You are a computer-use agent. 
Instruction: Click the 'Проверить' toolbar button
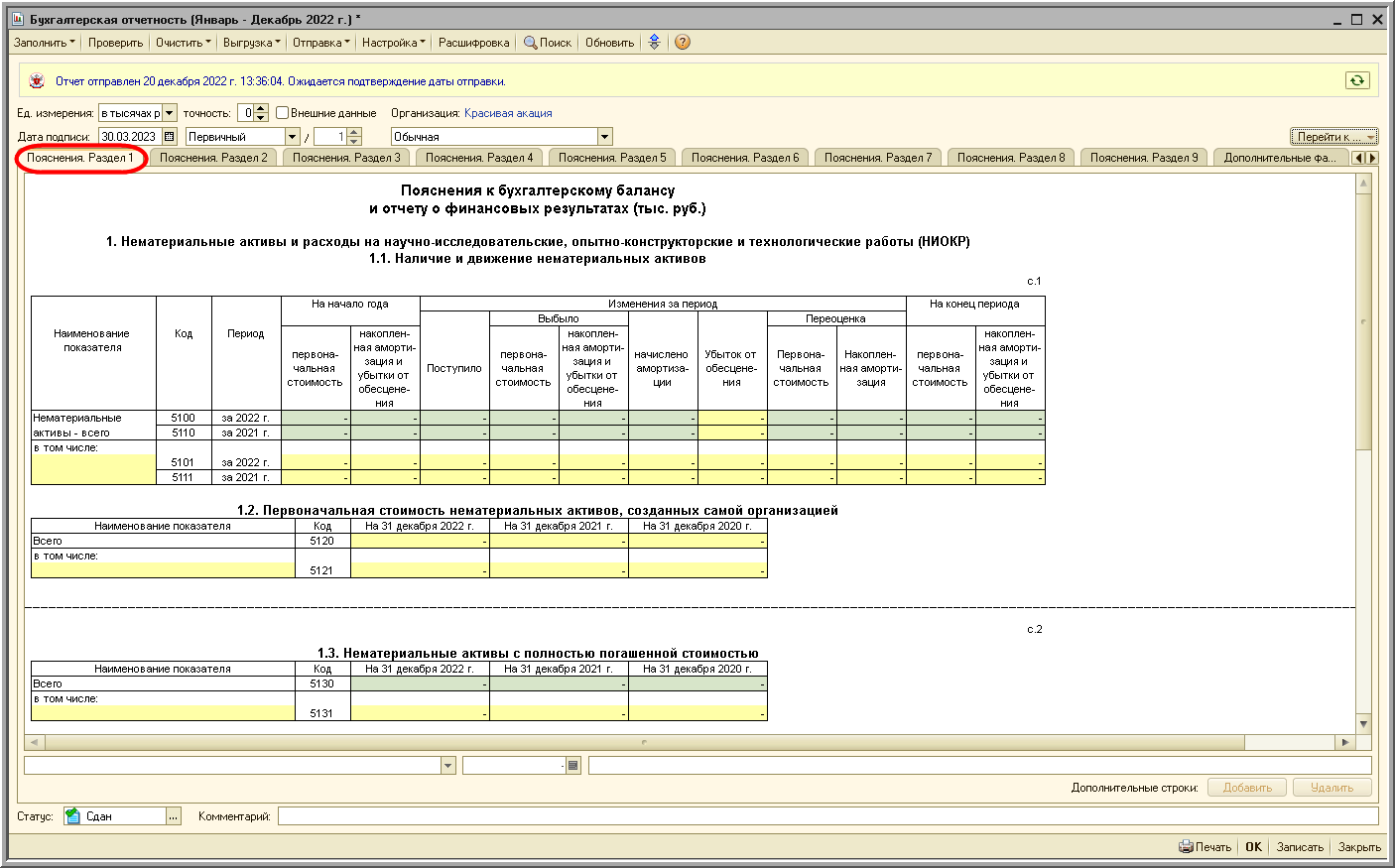point(115,43)
